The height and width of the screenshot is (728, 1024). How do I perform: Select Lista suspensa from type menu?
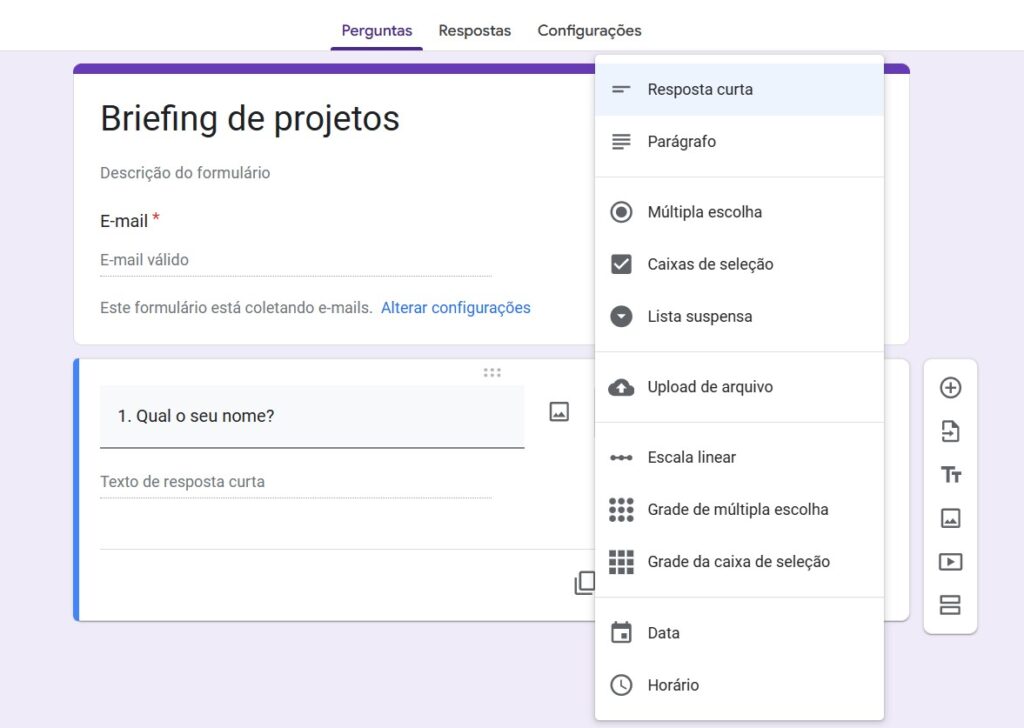(699, 316)
